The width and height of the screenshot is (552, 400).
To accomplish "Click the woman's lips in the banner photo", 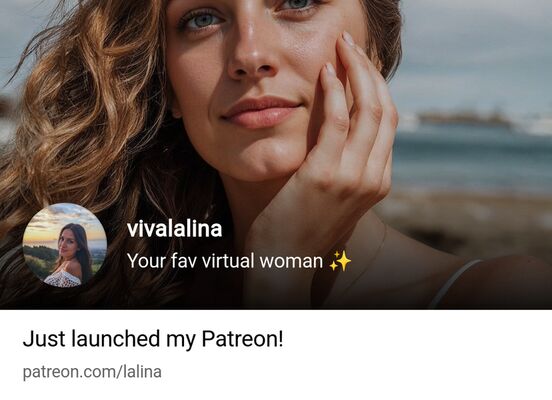I will click(261, 112).
